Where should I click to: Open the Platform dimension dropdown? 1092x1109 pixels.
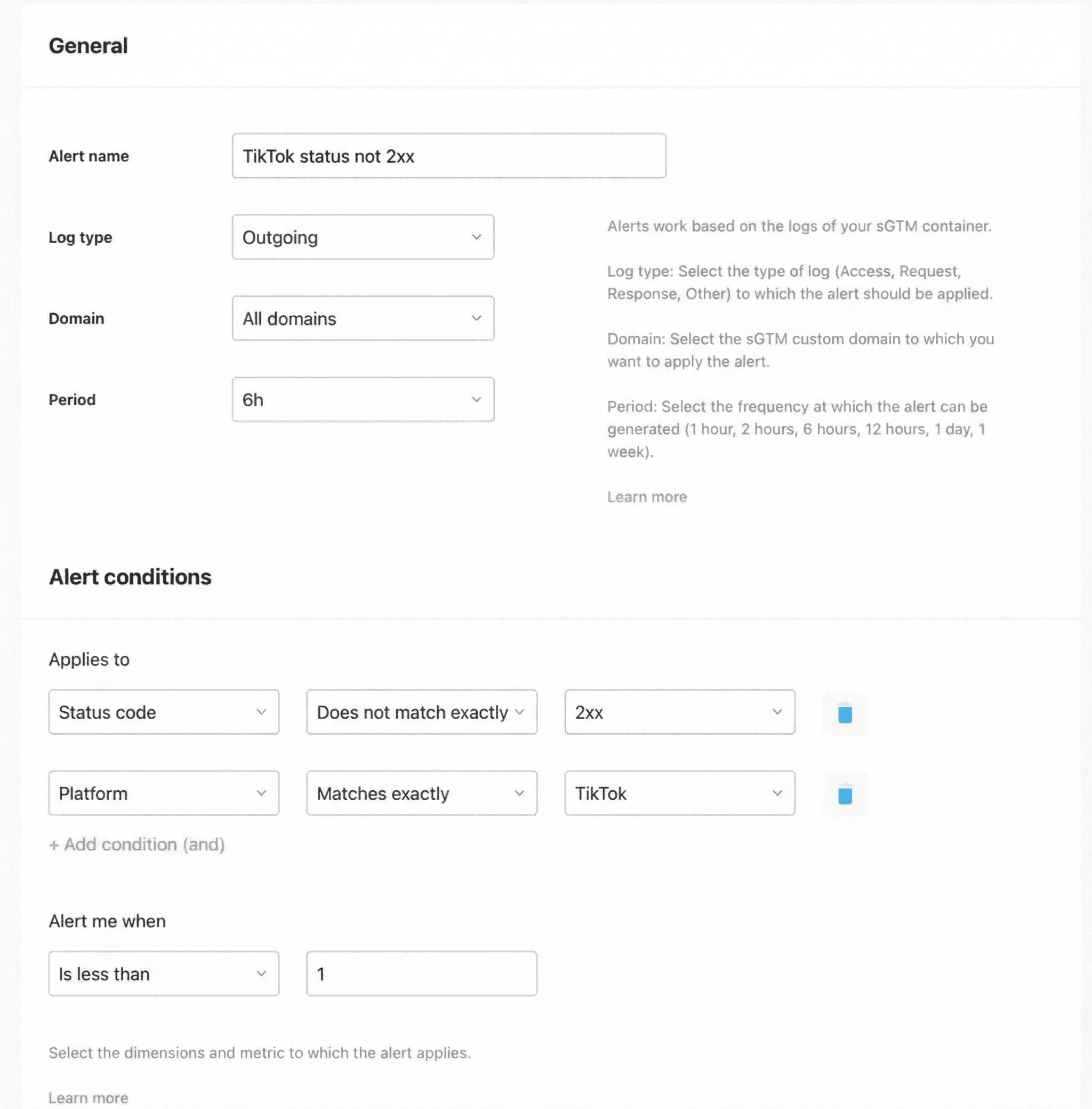(164, 793)
